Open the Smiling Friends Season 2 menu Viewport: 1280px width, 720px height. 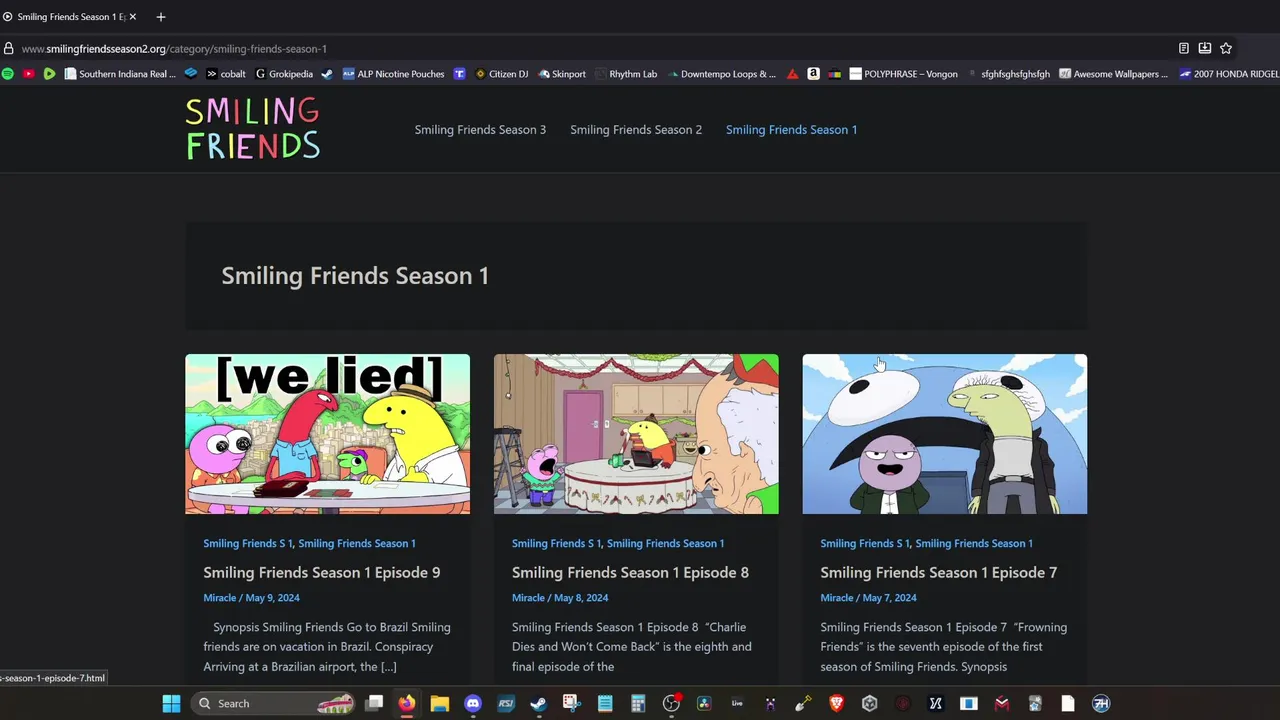[636, 130]
